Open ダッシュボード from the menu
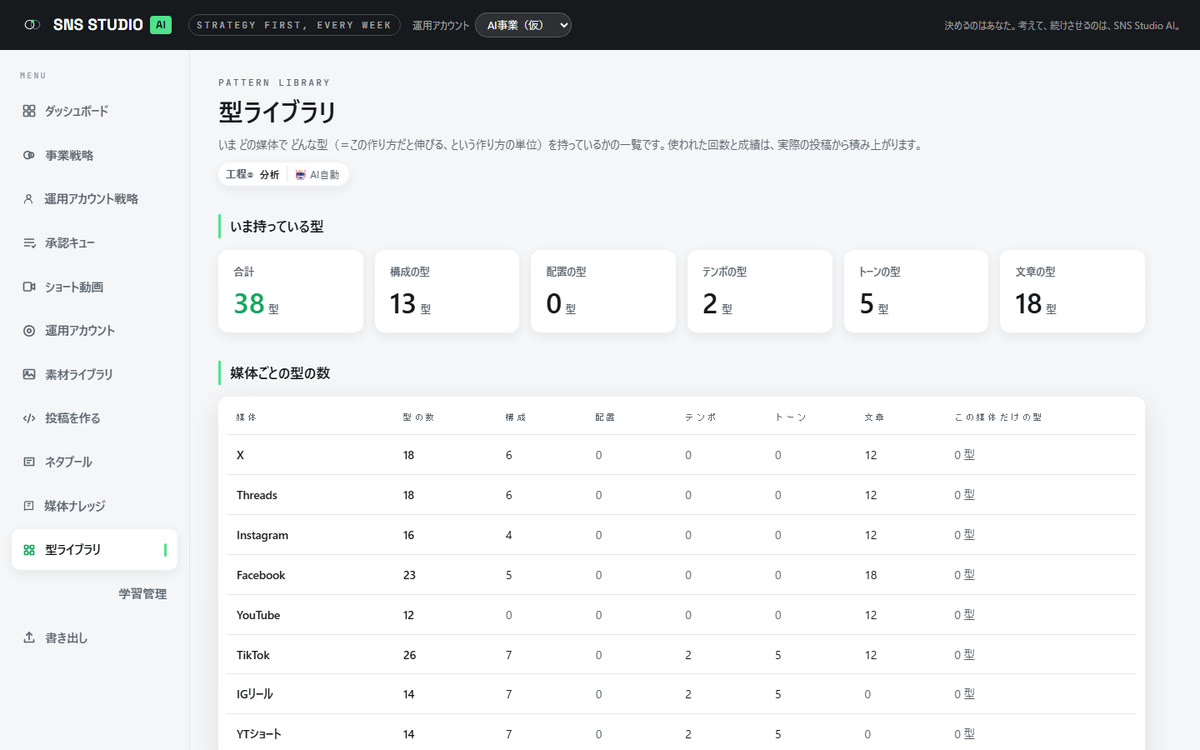 [x=95, y=111]
